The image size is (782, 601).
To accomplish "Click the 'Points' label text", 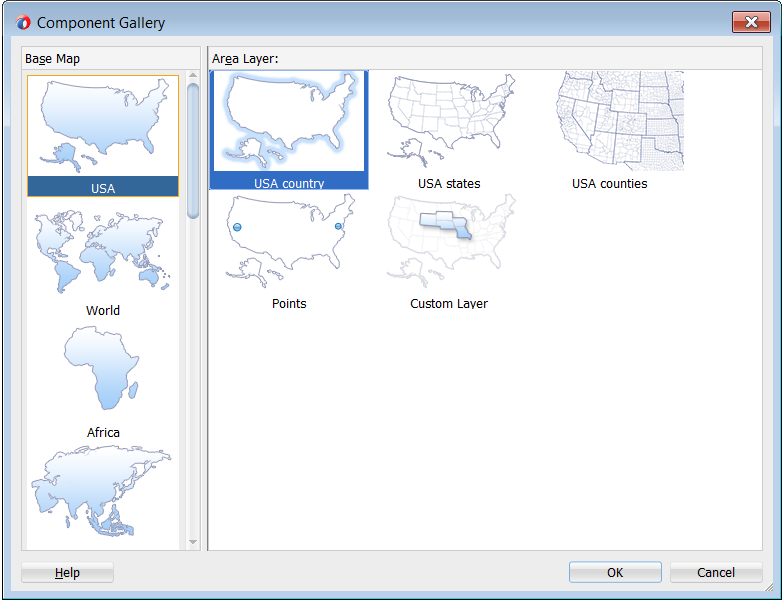I will [289, 303].
